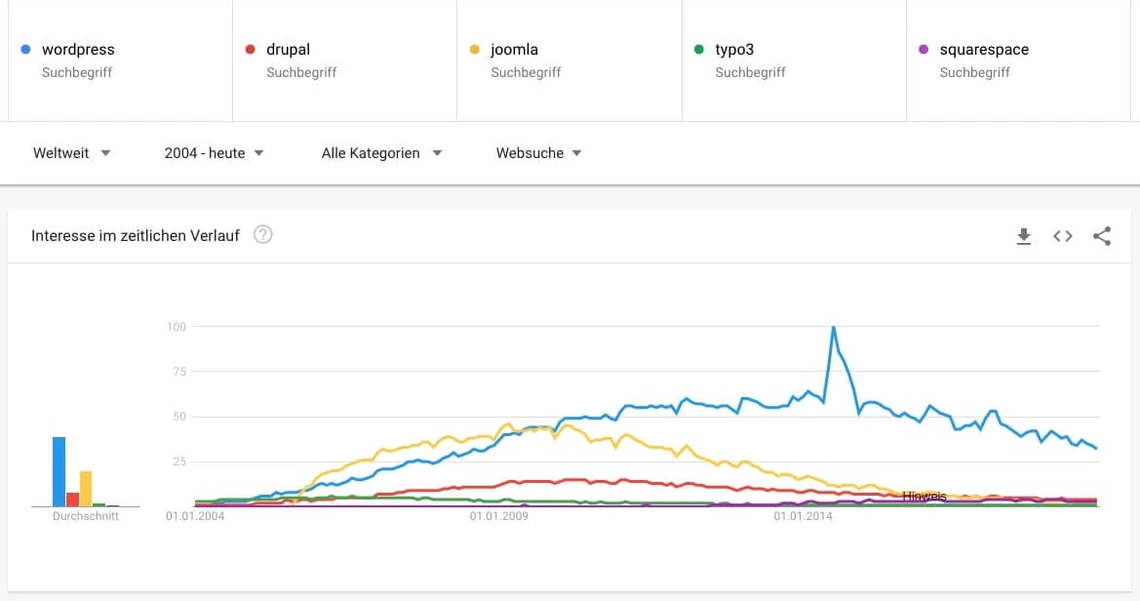Click the typo3 search term
Viewport: 1140px width, 601px height.
pyautogui.click(x=734, y=50)
